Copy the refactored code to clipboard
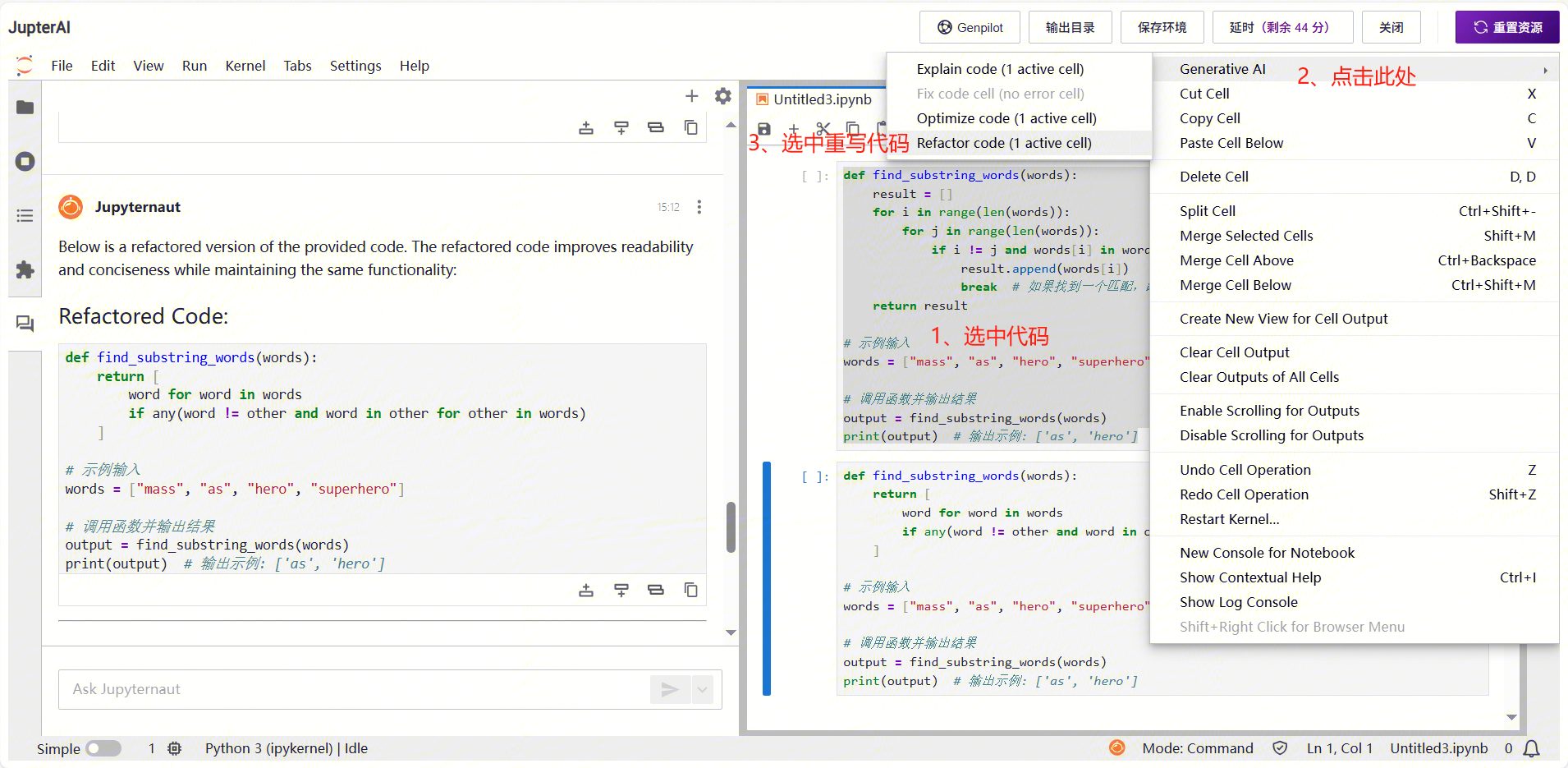 click(x=691, y=590)
